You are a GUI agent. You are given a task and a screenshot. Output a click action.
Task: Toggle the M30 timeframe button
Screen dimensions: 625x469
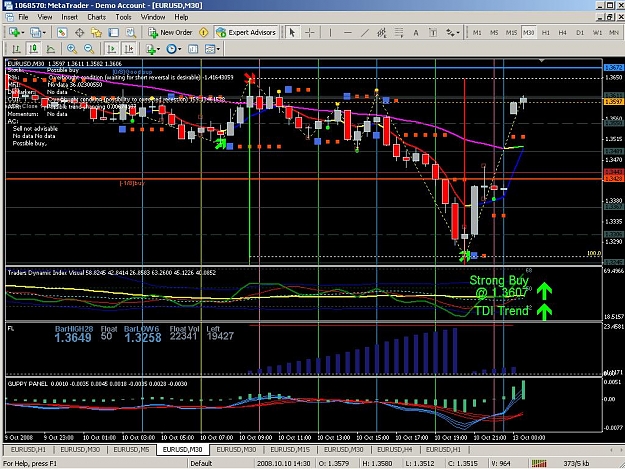(529, 33)
